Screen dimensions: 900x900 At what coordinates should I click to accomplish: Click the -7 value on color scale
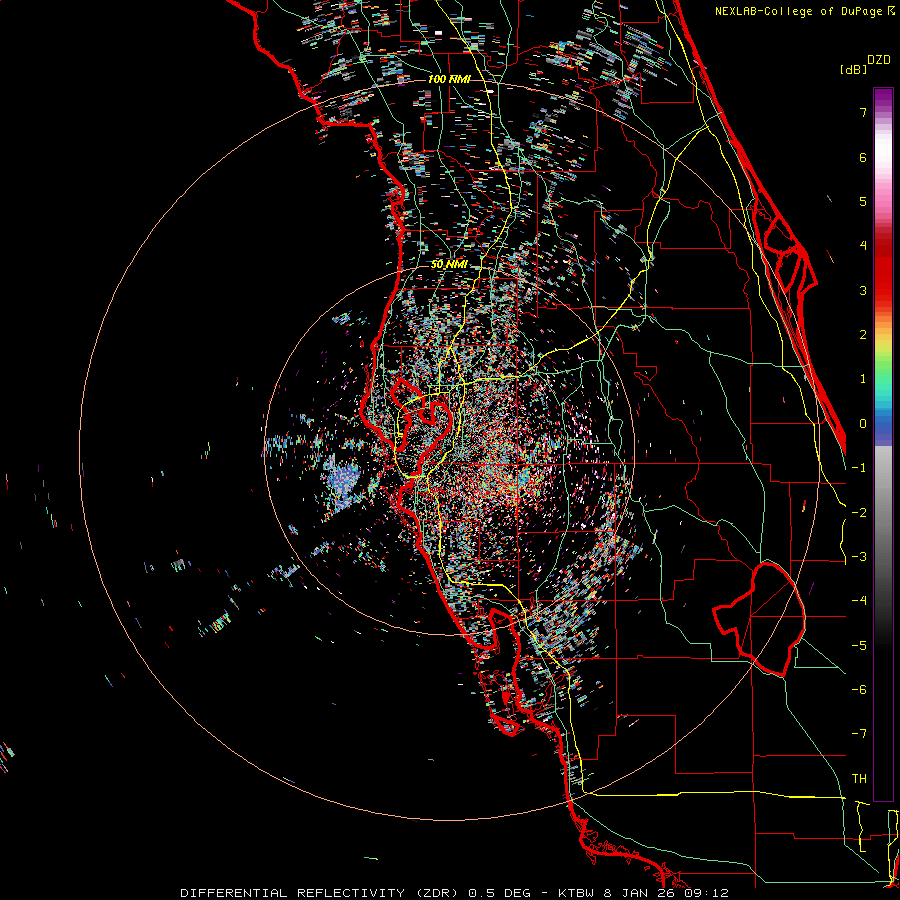pos(859,734)
